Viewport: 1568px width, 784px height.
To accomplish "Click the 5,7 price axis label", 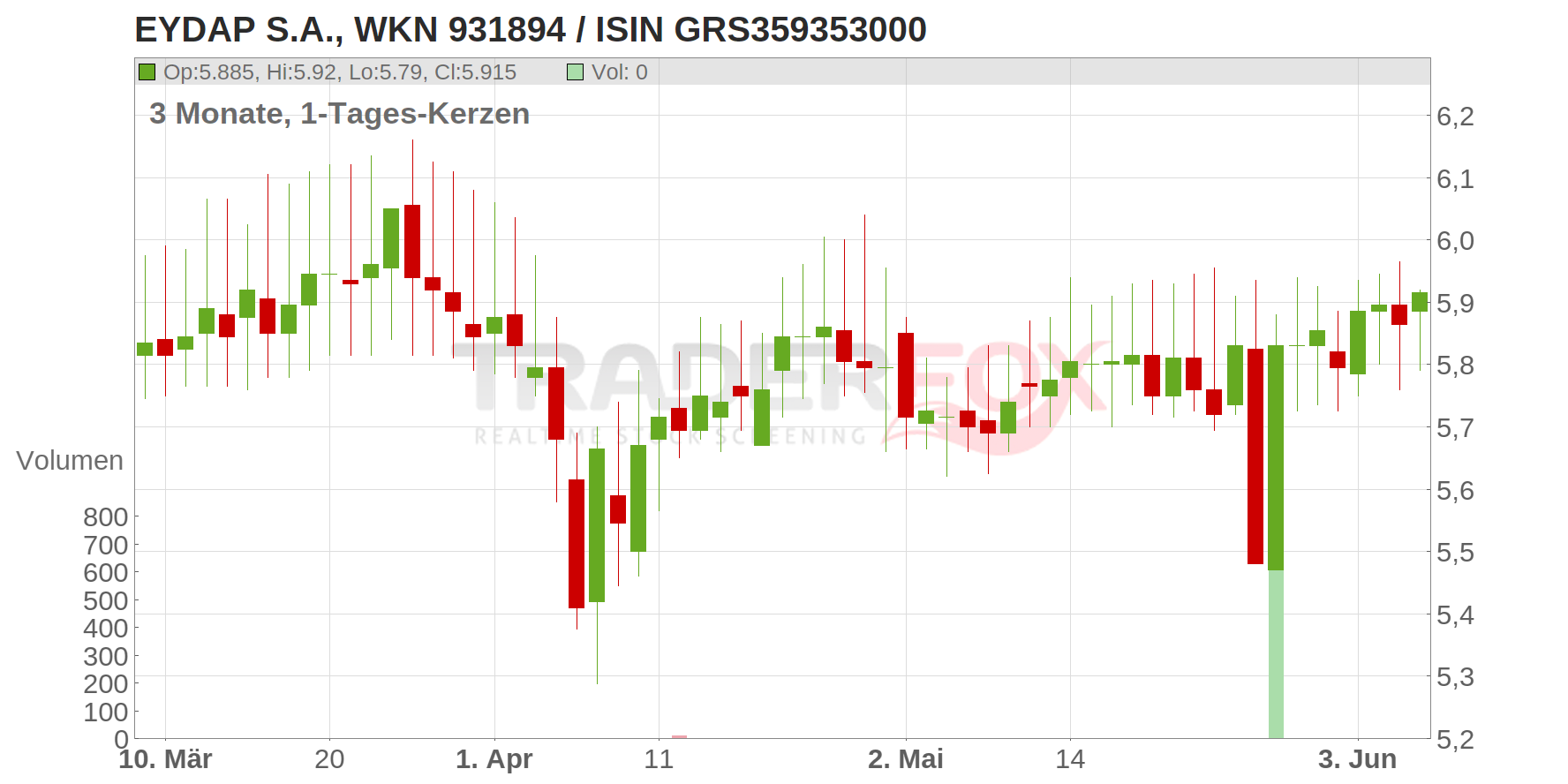I will pos(1455,428).
